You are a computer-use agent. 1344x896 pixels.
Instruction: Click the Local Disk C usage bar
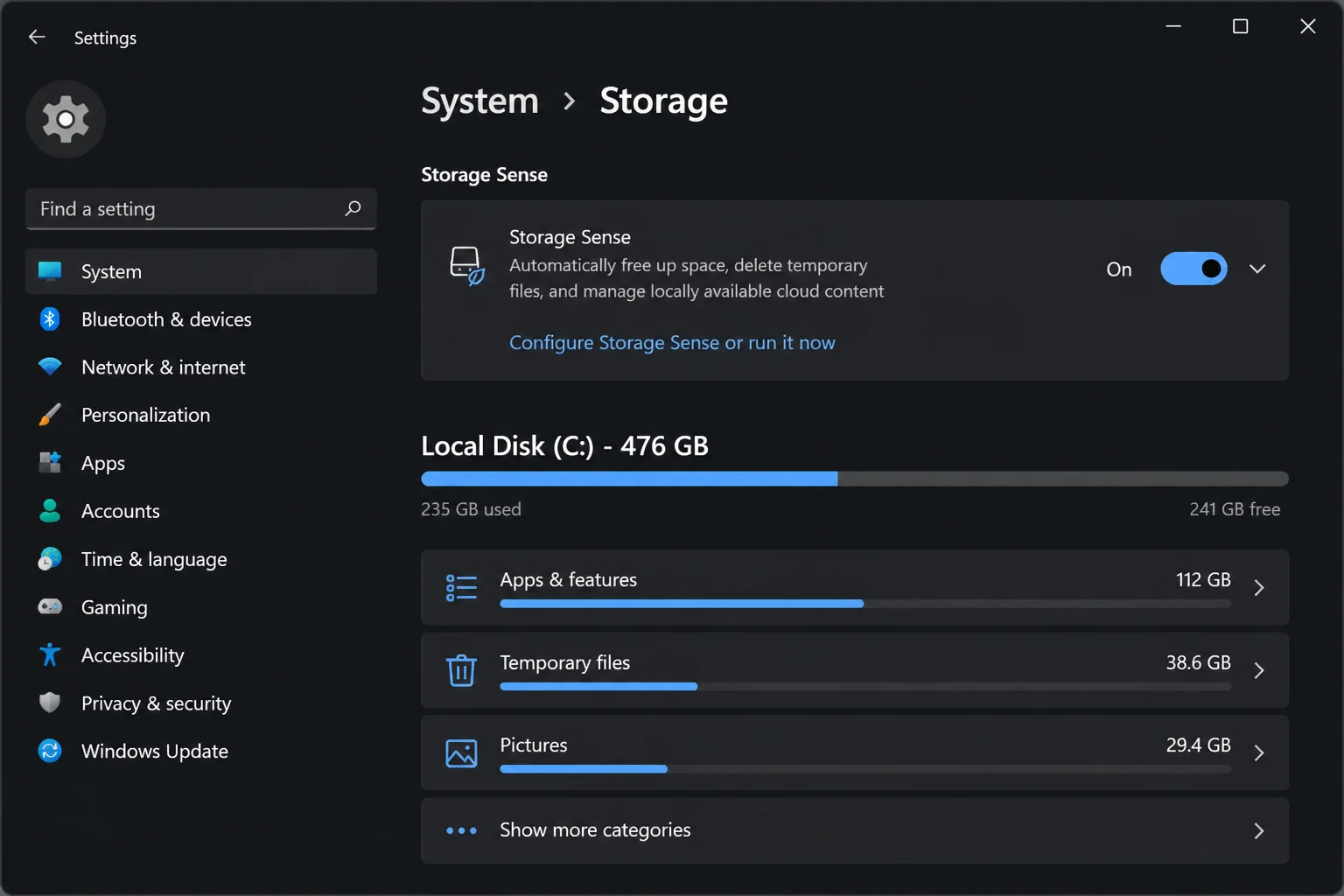[x=855, y=479]
